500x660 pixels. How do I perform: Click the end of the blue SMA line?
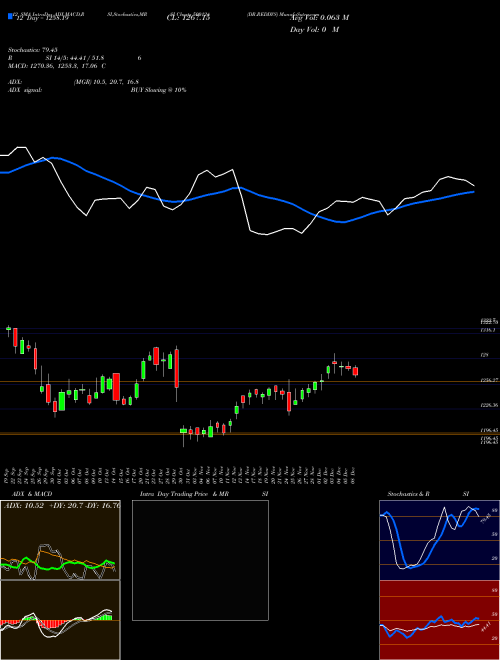pos(473,192)
